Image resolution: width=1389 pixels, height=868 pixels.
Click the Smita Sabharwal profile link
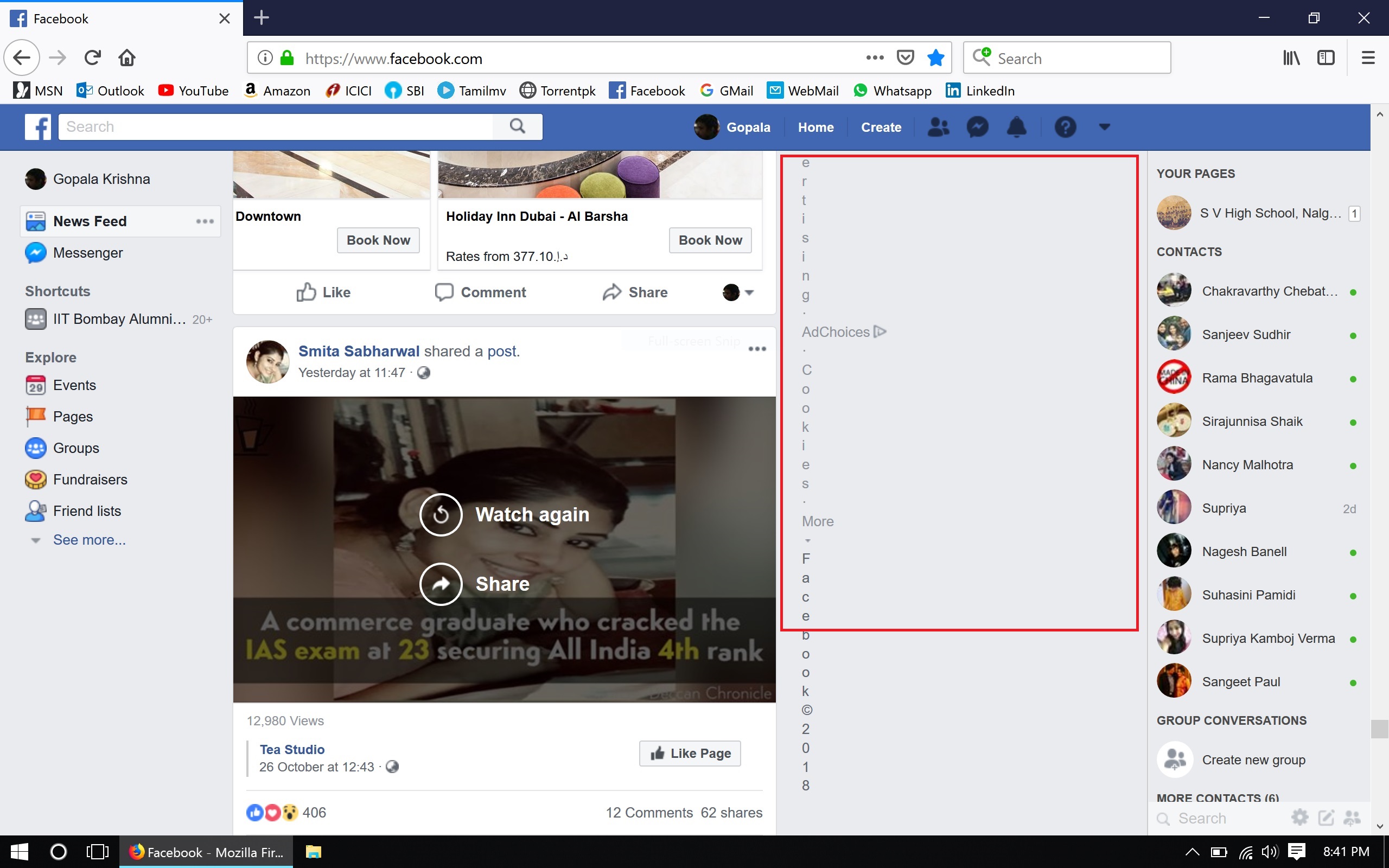pos(359,351)
